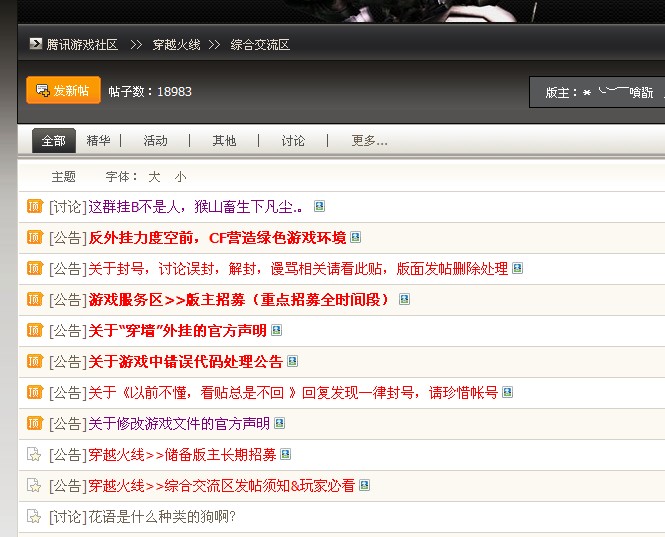Screen dimensions: 665x537
Task: Open post 花语是什么种类的狗啊?
Action: click(x=162, y=517)
